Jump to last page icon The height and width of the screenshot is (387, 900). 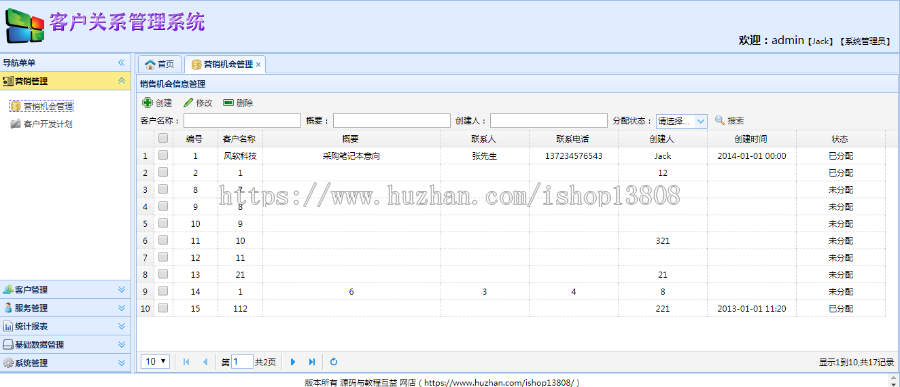click(312, 362)
